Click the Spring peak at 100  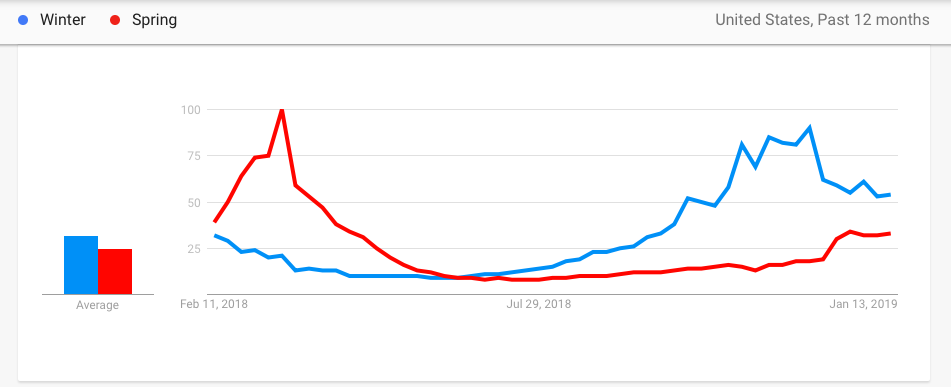[x=282, y=110]
